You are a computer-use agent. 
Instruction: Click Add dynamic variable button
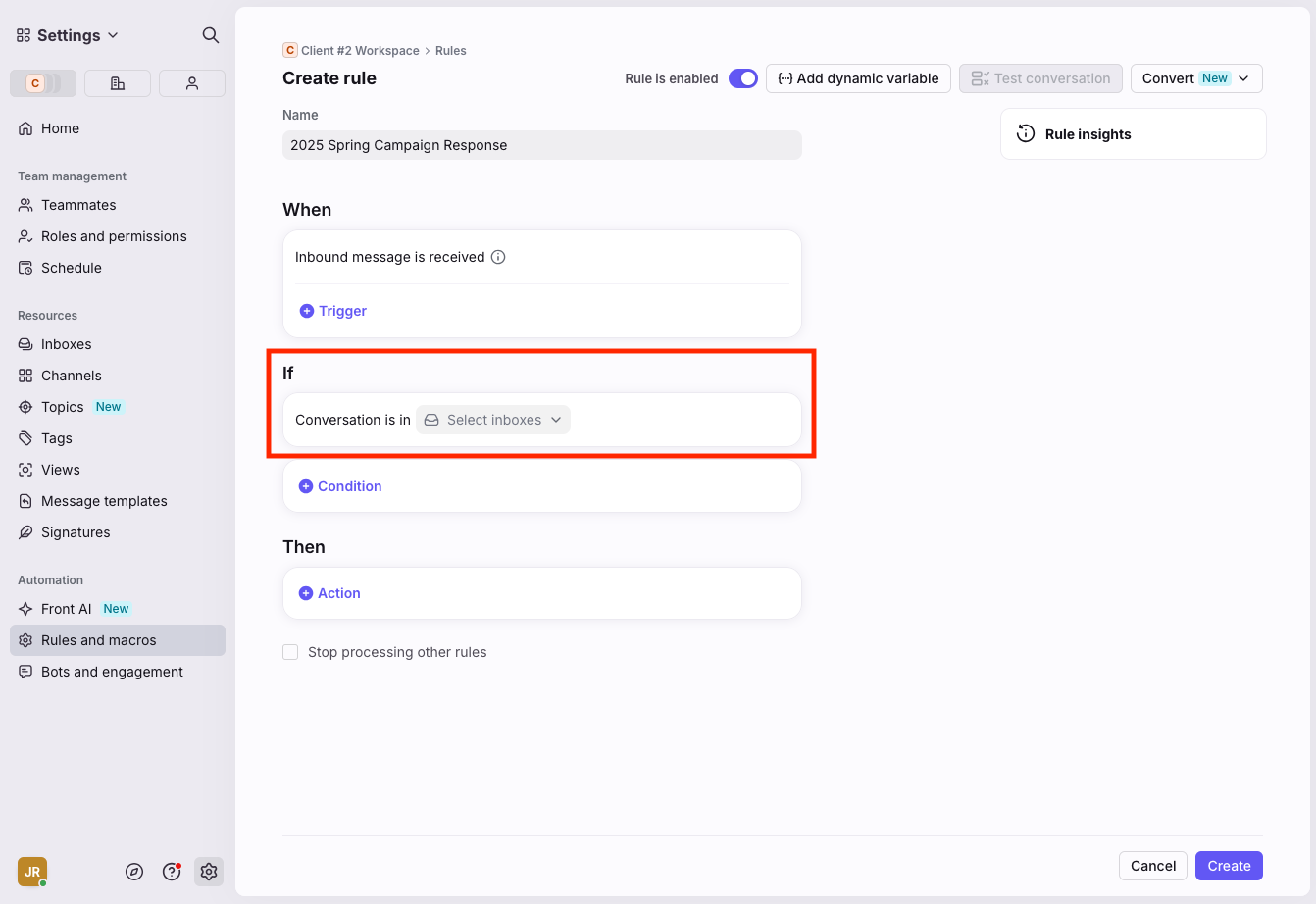[x=858, y=78]
